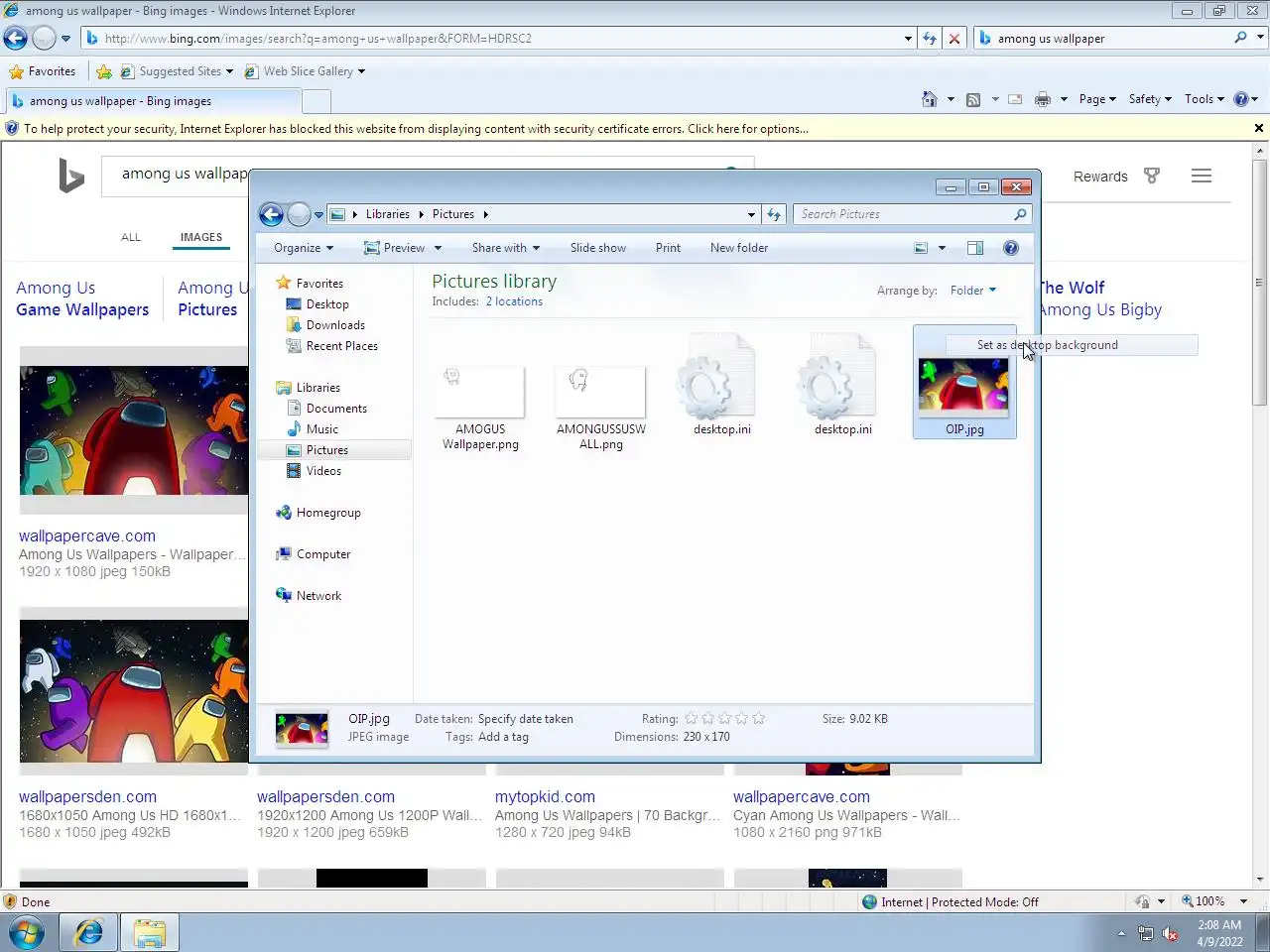Click Favorites star in navigation pane

click(283, 284)
